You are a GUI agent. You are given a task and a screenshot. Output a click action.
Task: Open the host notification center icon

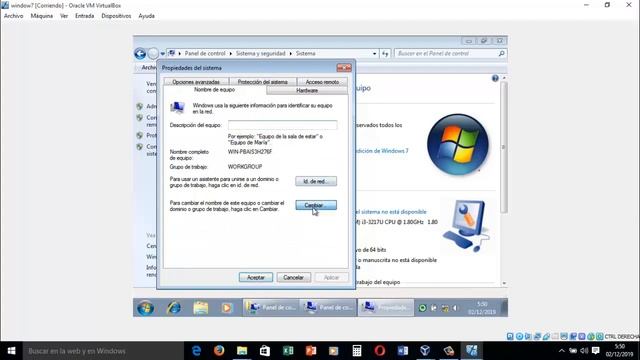(x=596, y=351)
